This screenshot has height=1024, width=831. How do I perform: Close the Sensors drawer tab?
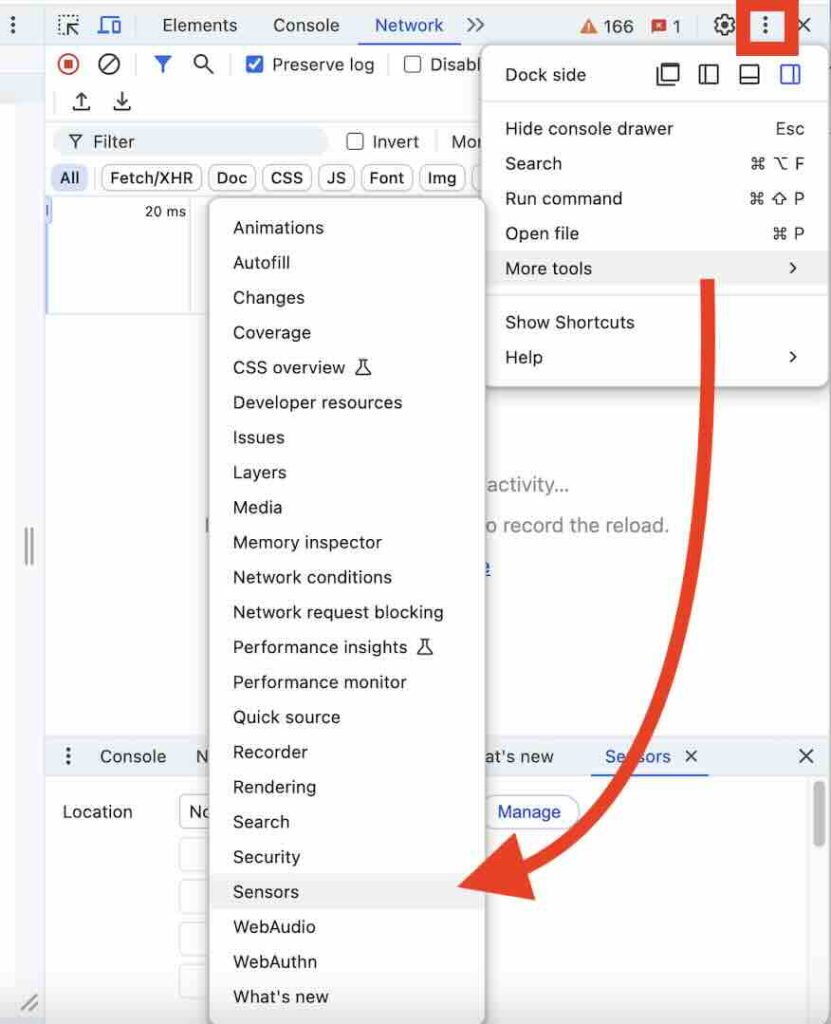click(x=691, y=756)
